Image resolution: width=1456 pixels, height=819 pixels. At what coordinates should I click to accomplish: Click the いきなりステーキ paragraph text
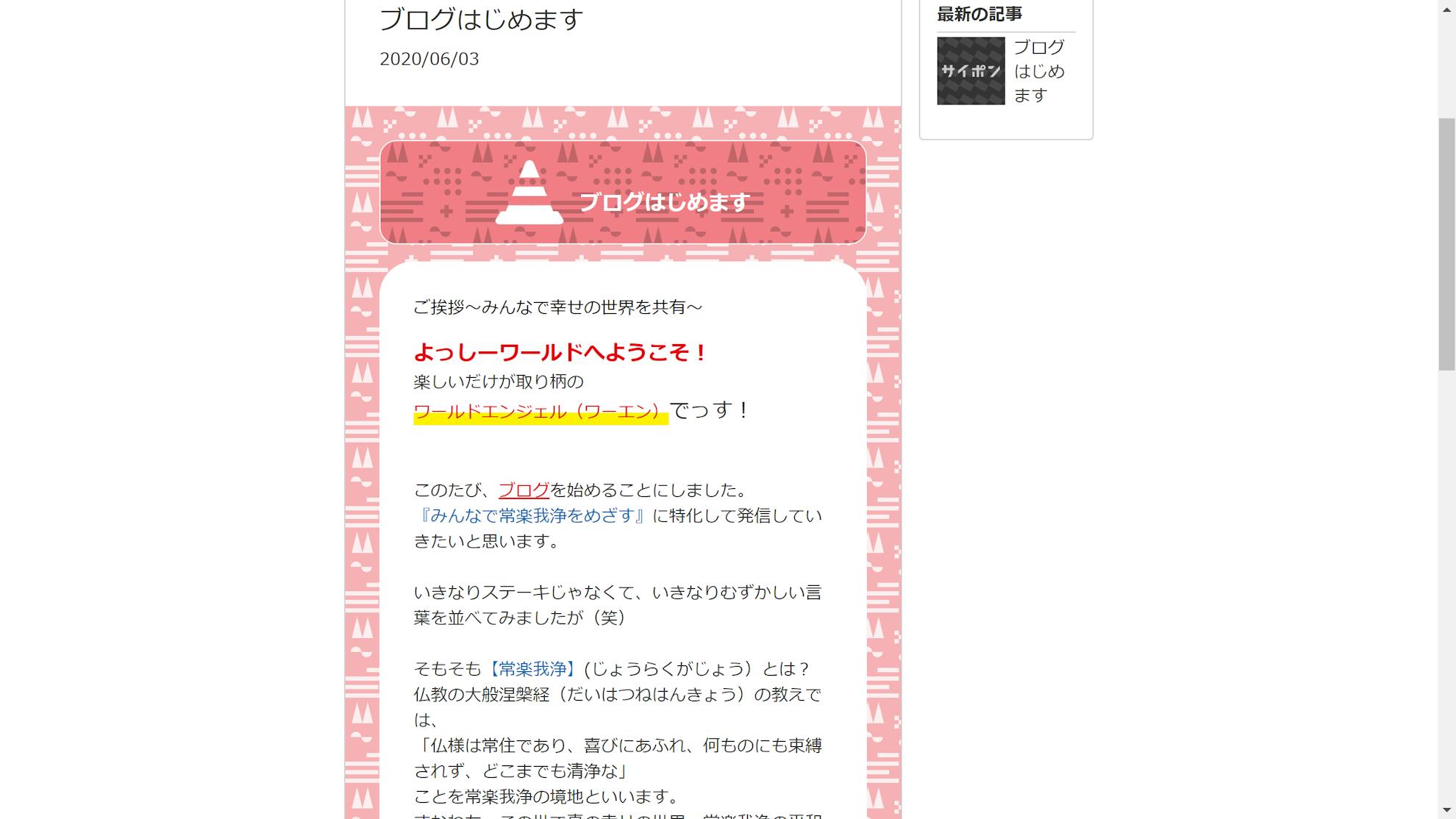(618, 605)
